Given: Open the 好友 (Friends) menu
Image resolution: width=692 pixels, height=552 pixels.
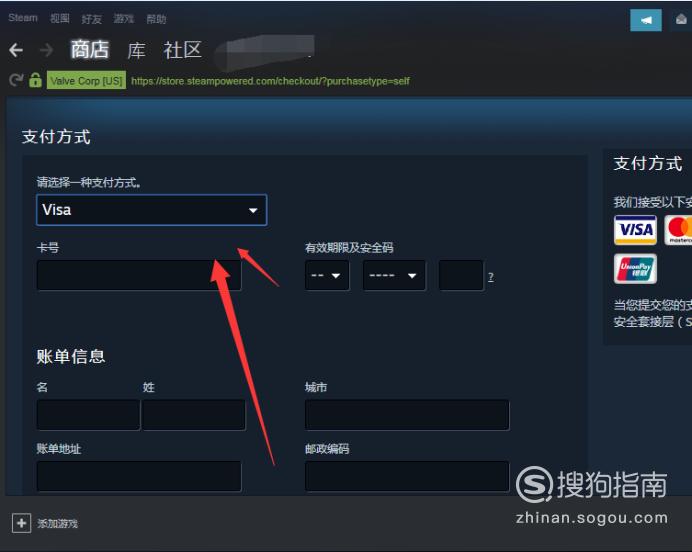Looking at the screenshot, I should tap(91, 19).
